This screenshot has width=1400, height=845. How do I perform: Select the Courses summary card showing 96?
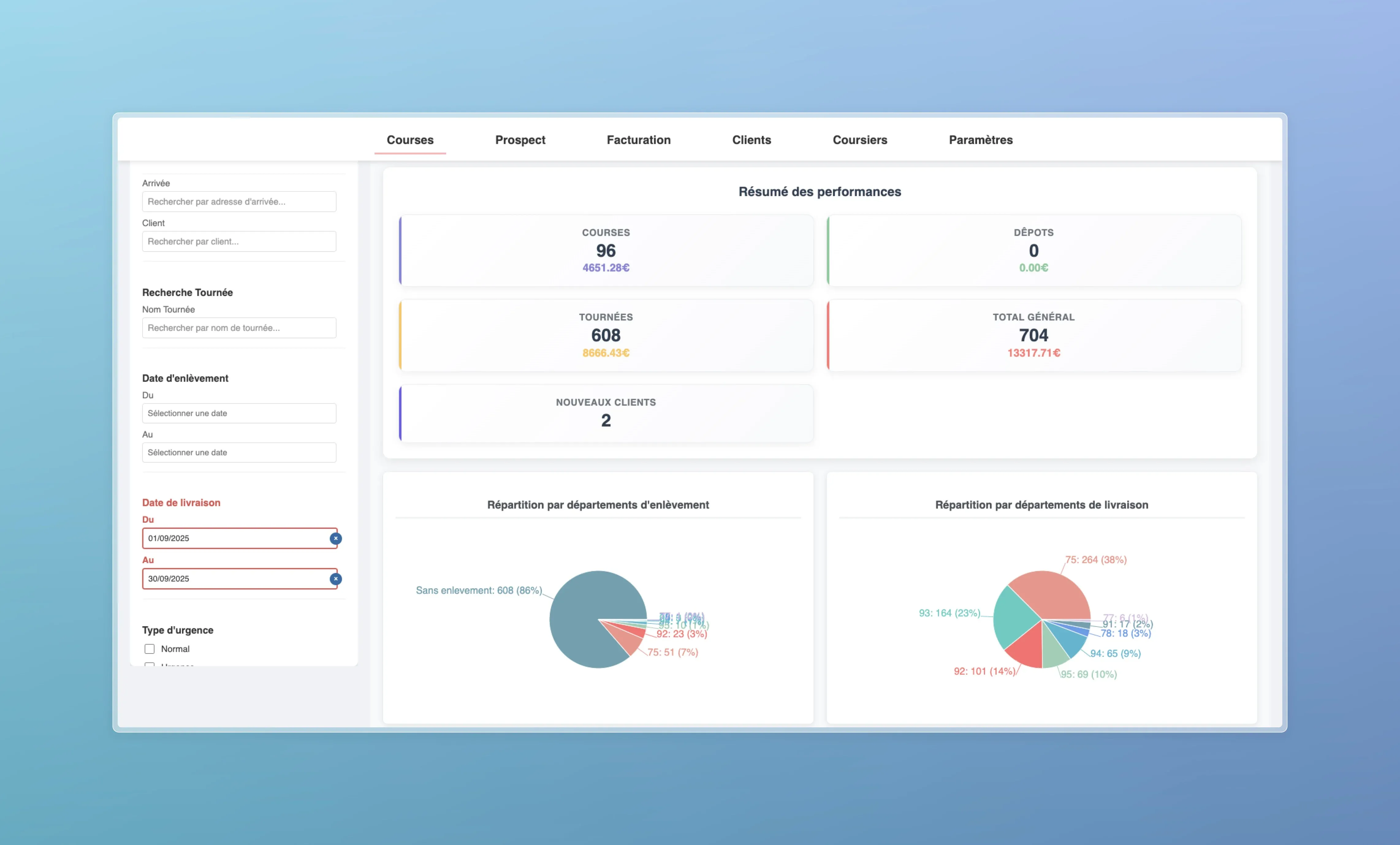pos(606,250)
